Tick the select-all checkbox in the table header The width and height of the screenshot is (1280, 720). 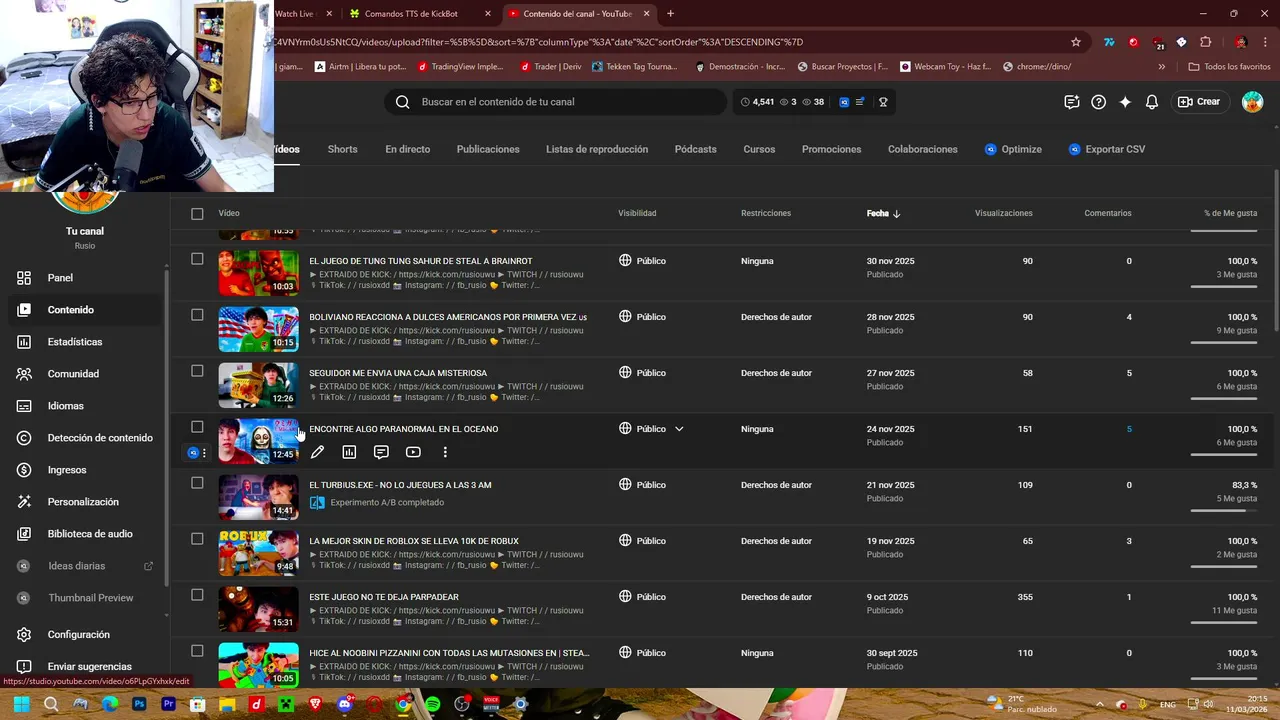197,213
